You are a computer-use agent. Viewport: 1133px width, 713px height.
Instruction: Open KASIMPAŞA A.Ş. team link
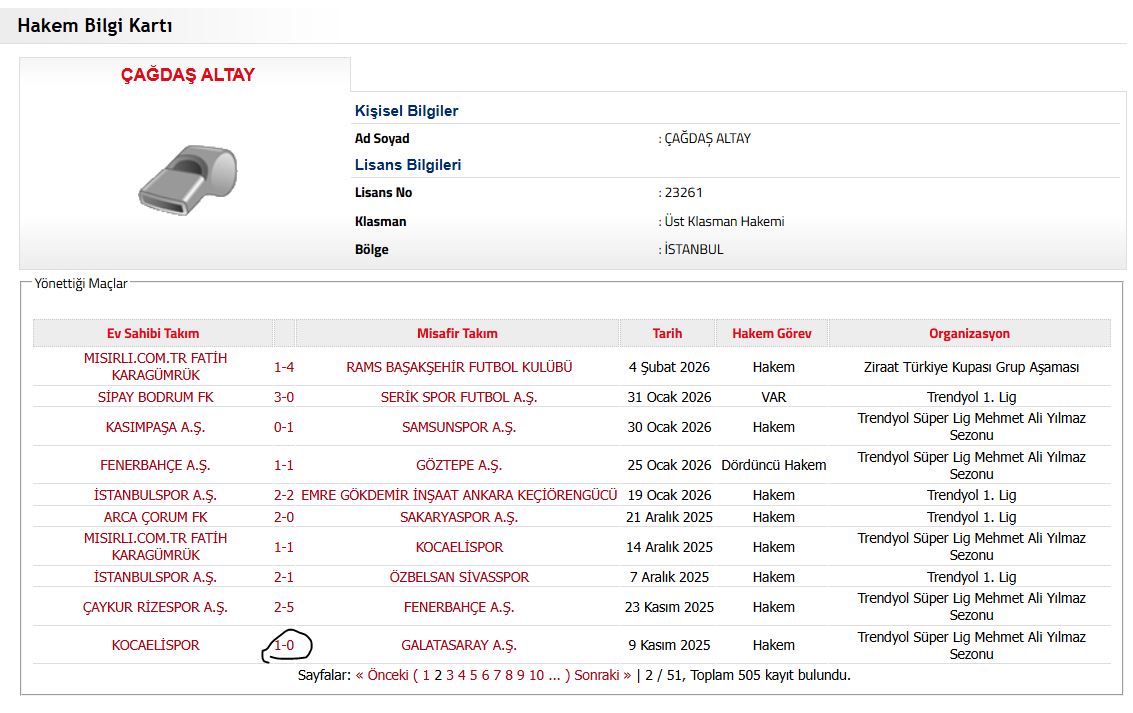coord(155,427)
